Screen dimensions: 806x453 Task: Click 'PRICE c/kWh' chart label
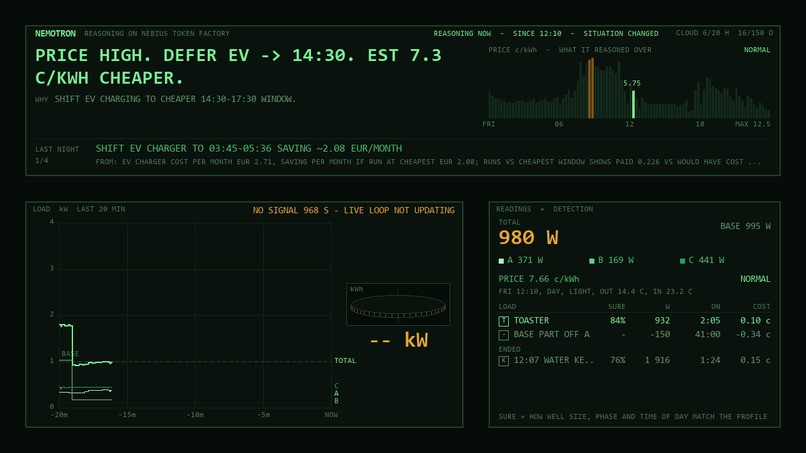(x=512, y=50)
